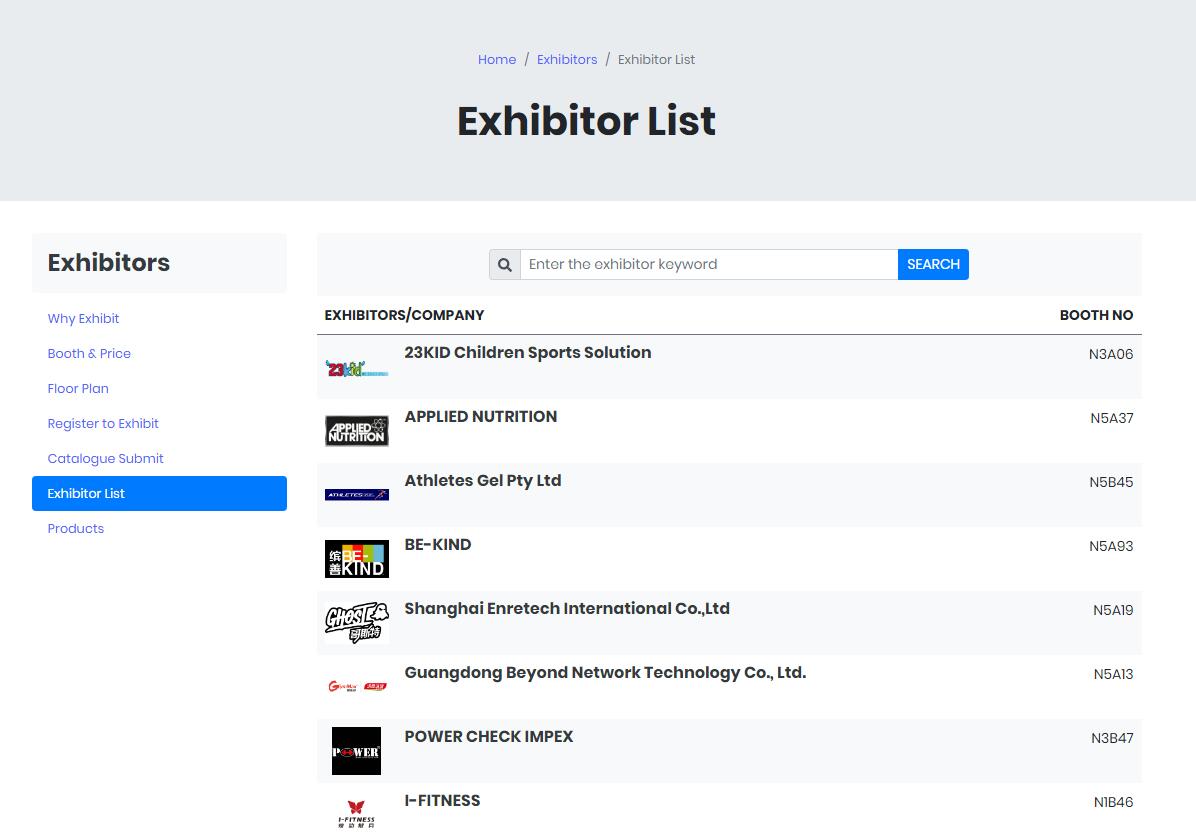Select Register to Exhibit in sidebar
Viewport: 1196px width, 838px height.
tap(103, 424)
